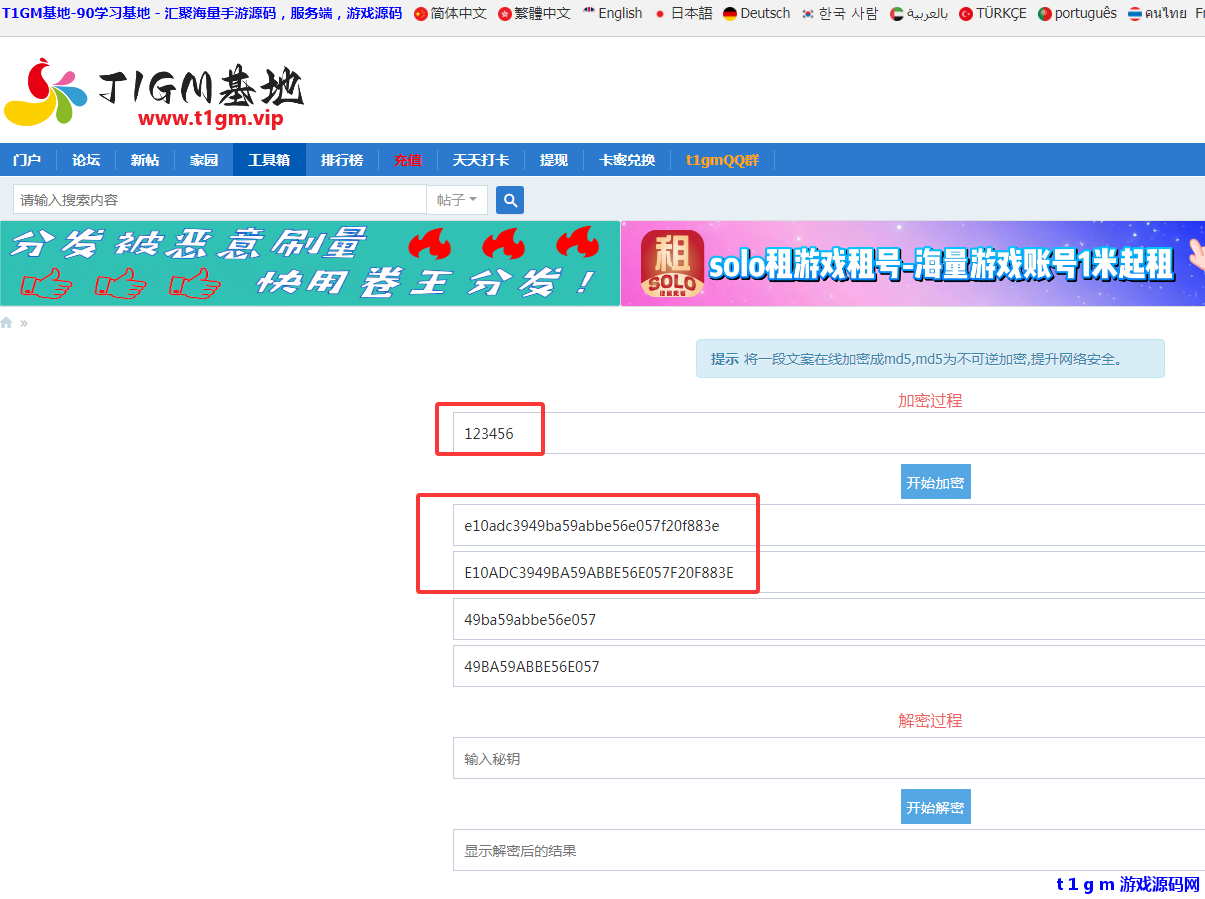1205x899 pixels.
Task: Select the 排行榜 navigation item
Action: click(x=341, y=159)
